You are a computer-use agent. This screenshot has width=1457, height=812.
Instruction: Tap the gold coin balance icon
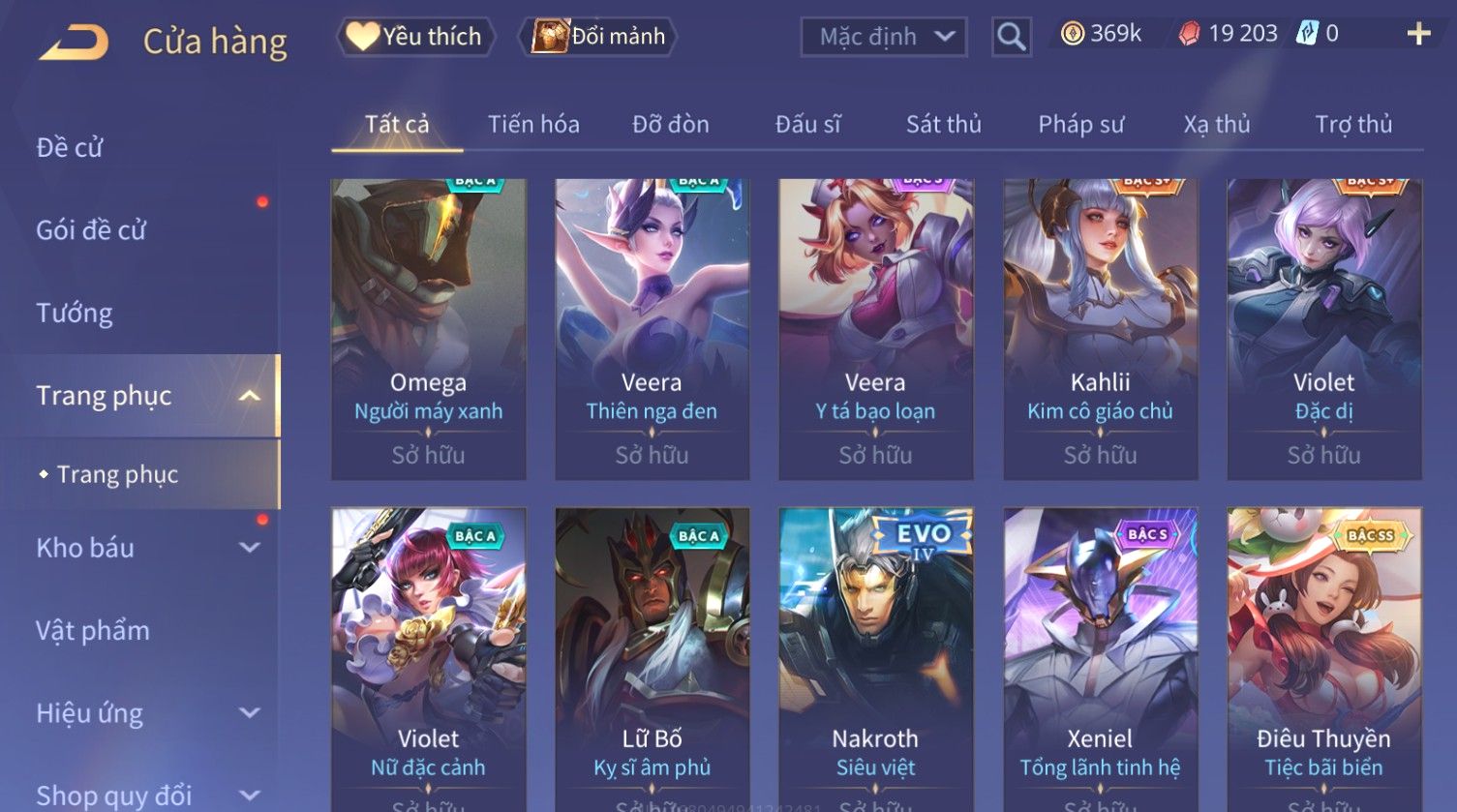[1073, 35]
